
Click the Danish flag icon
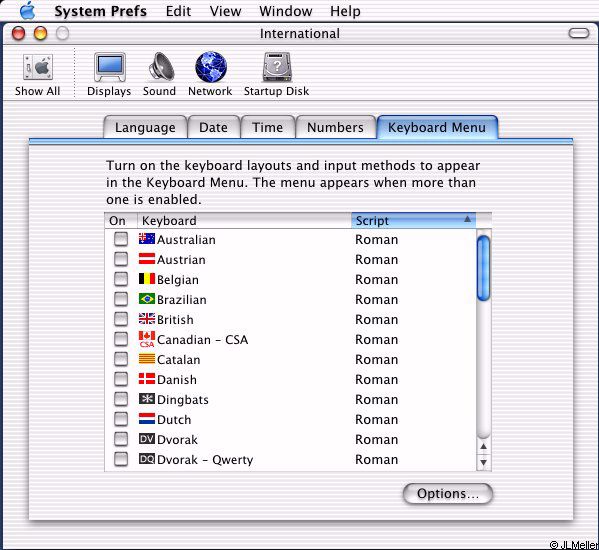147,379
